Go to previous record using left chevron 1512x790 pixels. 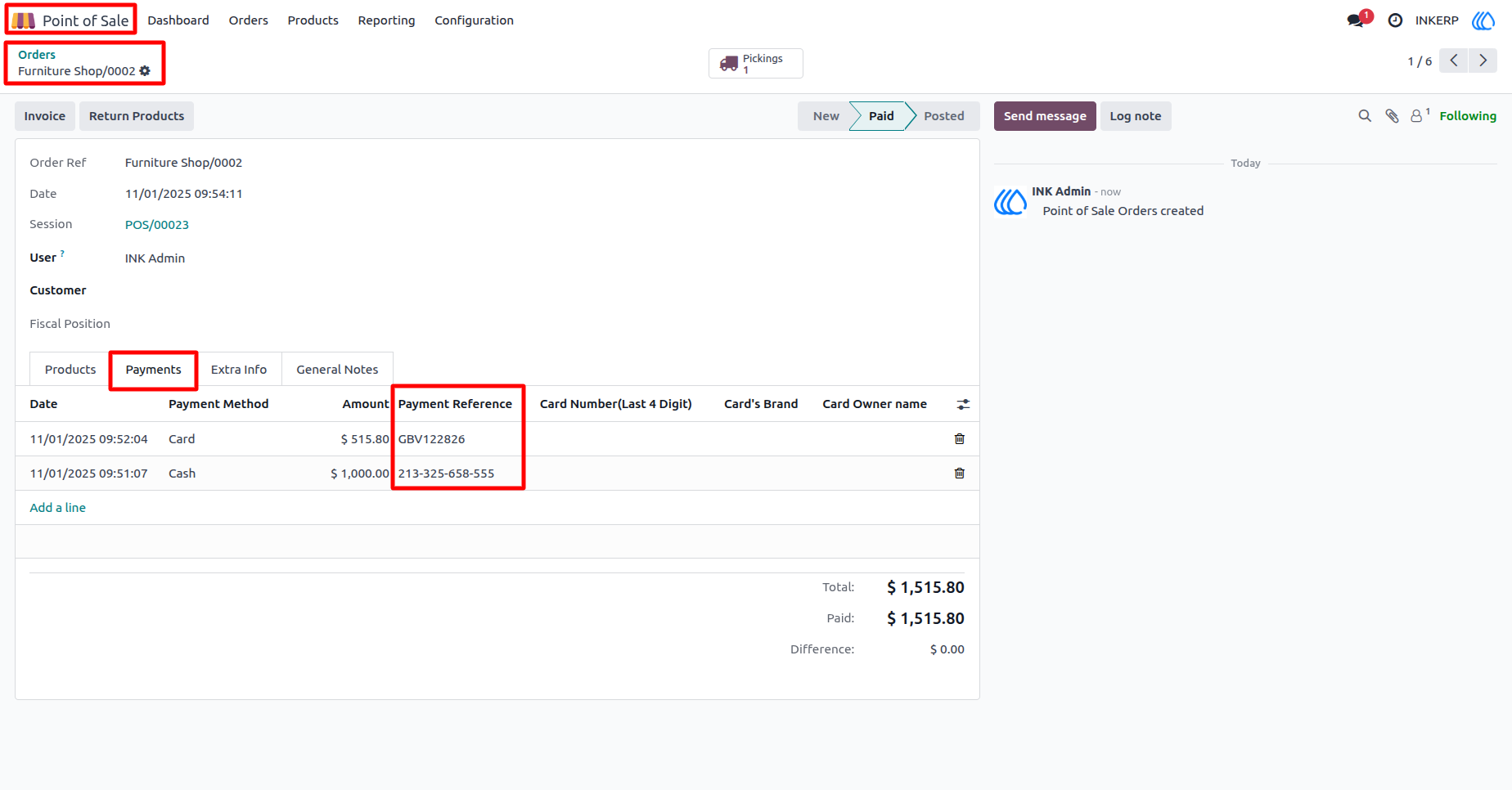(1454, 61)
